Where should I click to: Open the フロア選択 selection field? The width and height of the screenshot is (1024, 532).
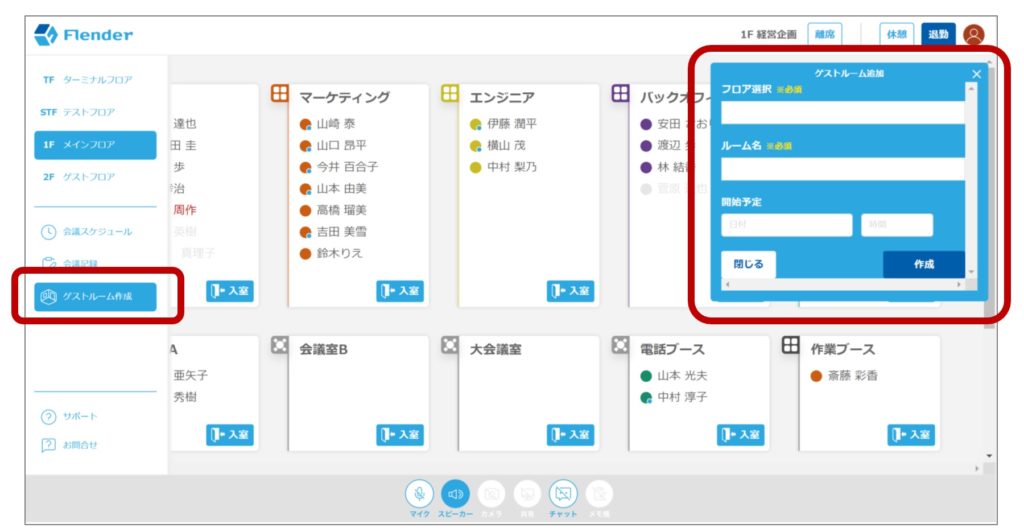point(843,113)
